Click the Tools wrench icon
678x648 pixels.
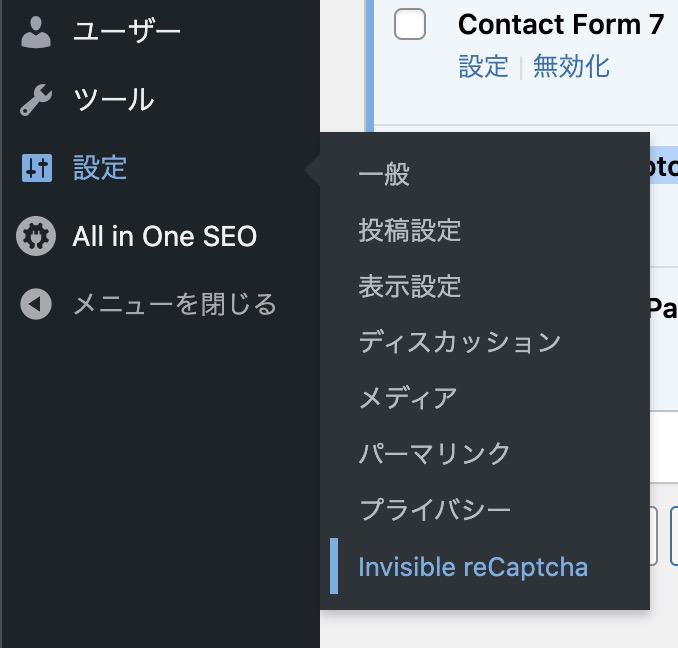point(36,100)
